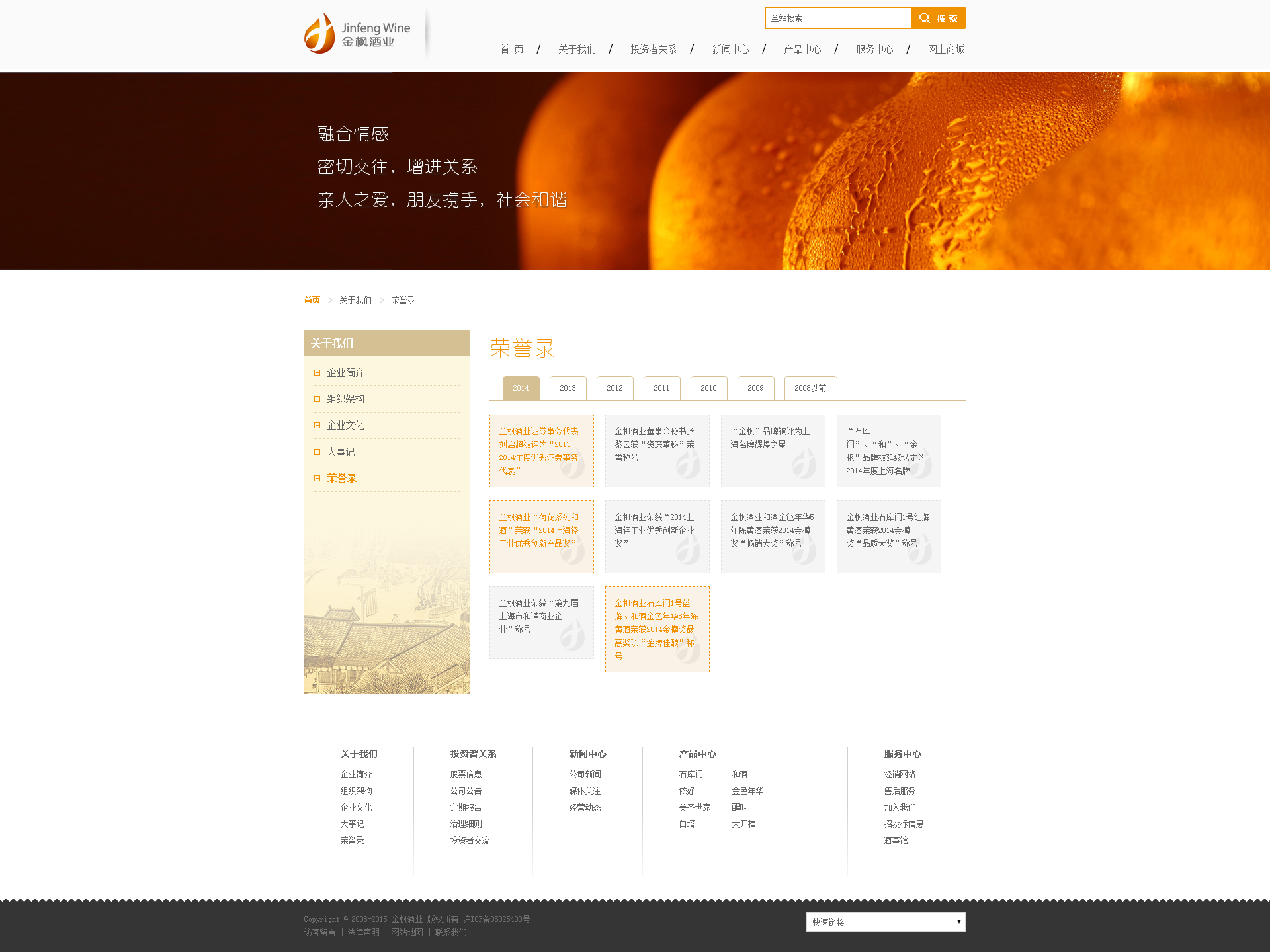Click 股票信息 footer link

(466, 774)
